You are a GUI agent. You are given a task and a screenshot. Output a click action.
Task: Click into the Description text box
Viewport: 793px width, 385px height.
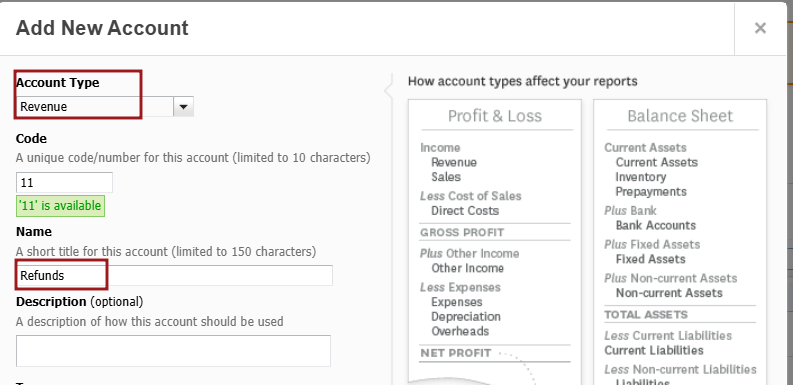coord(173,351)
